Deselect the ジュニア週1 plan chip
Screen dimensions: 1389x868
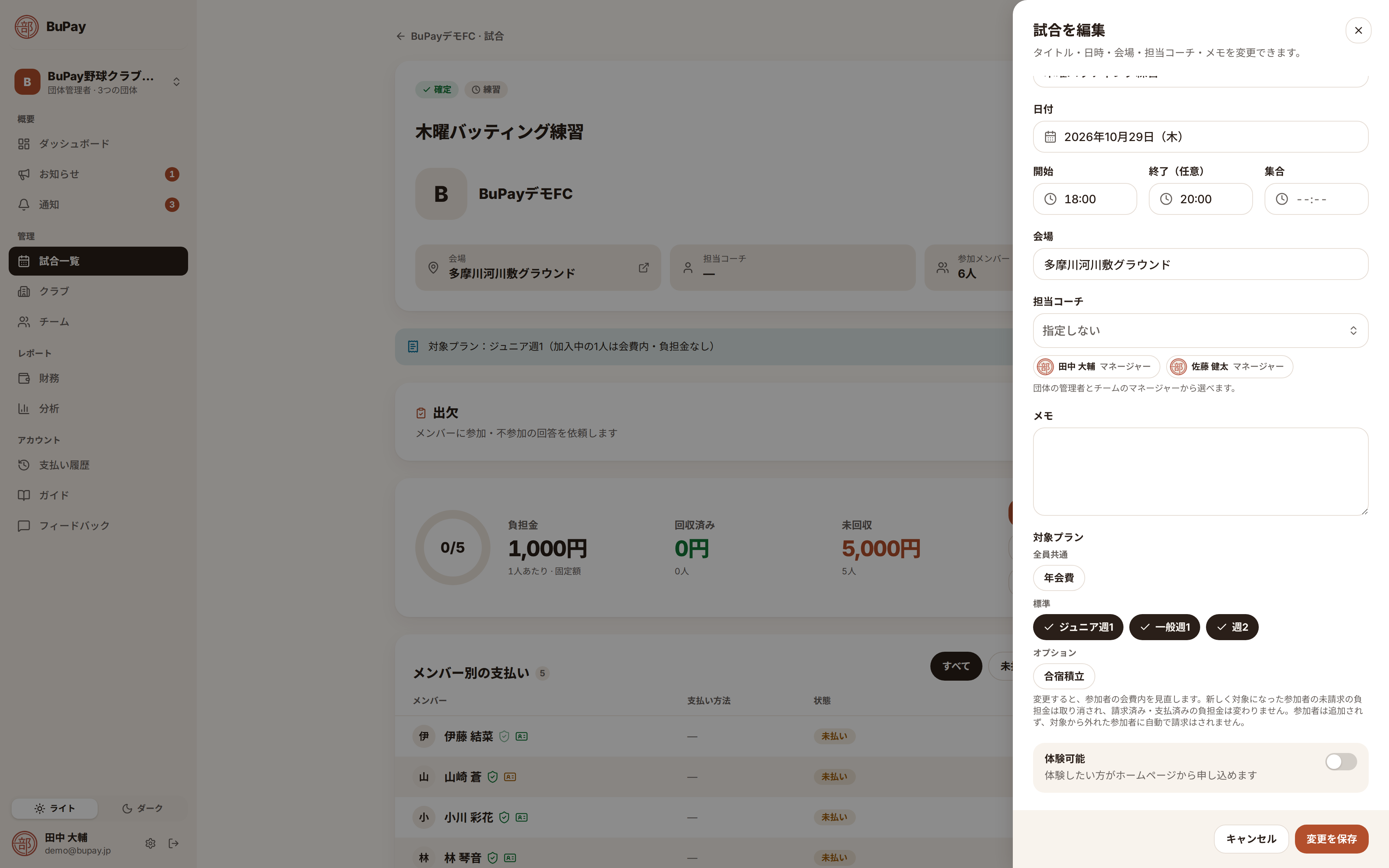[x=1078, y=627]
